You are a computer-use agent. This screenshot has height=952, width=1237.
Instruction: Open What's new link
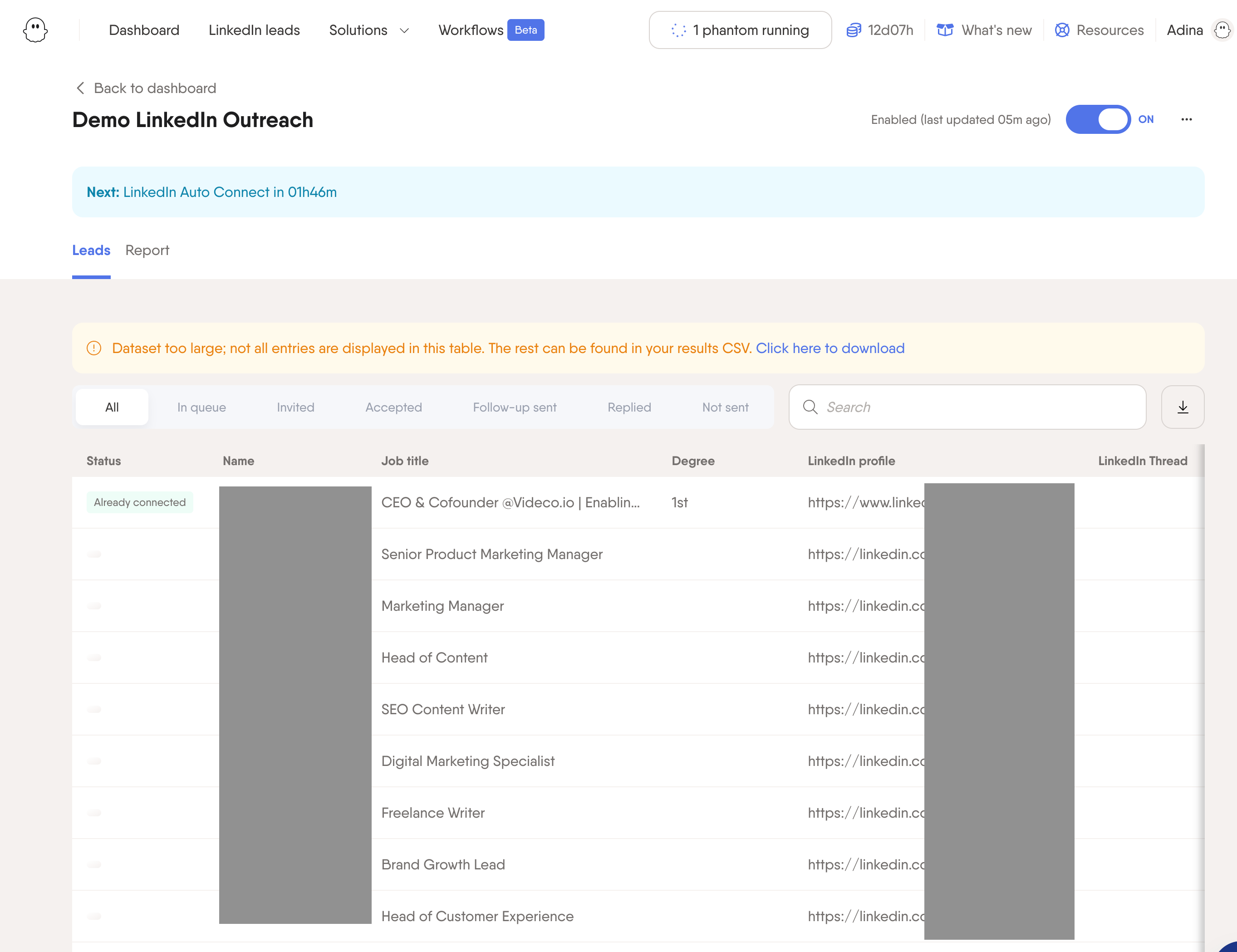click(997, 30)
